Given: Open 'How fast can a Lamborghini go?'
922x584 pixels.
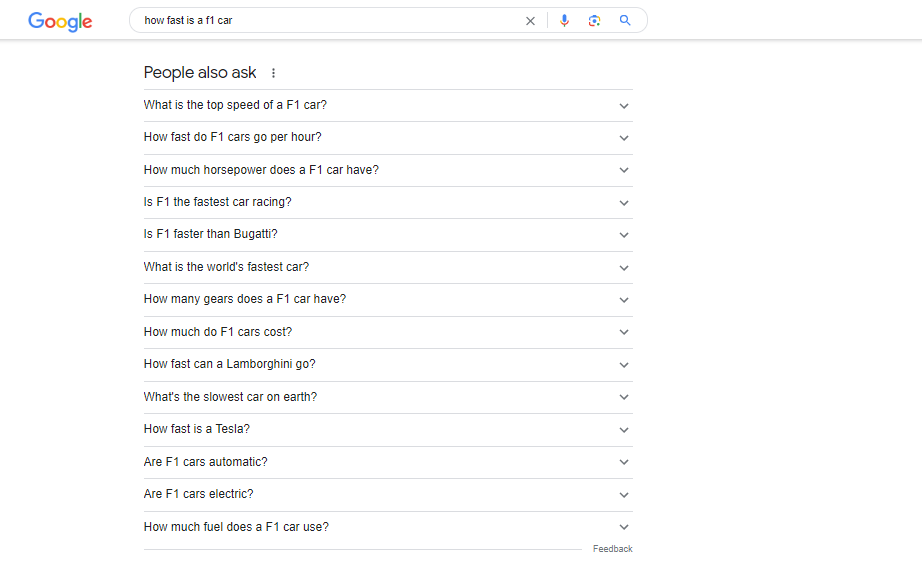Looking at the screenshot, I should (x=229, y=364).
